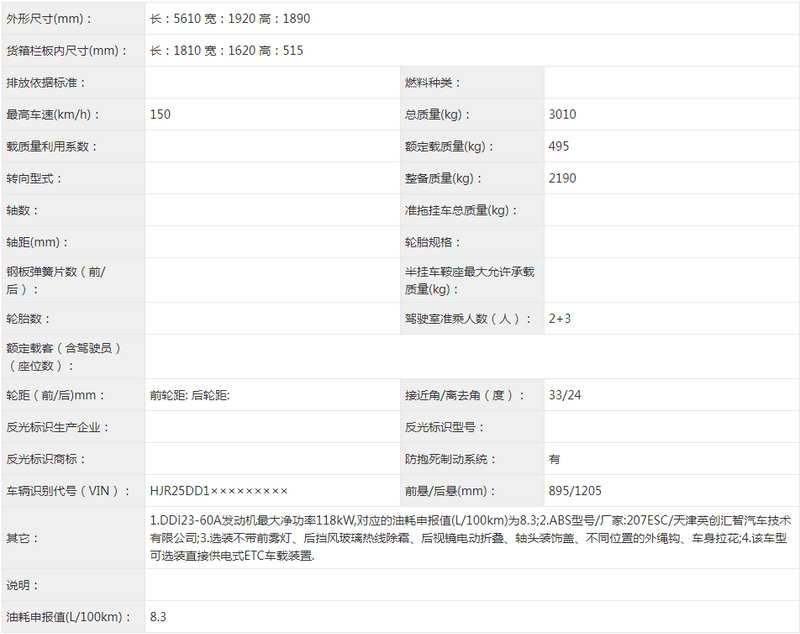Click the fuel consumption value 8.3
Screen dimensions: 800x634
(x=155, y=617)
